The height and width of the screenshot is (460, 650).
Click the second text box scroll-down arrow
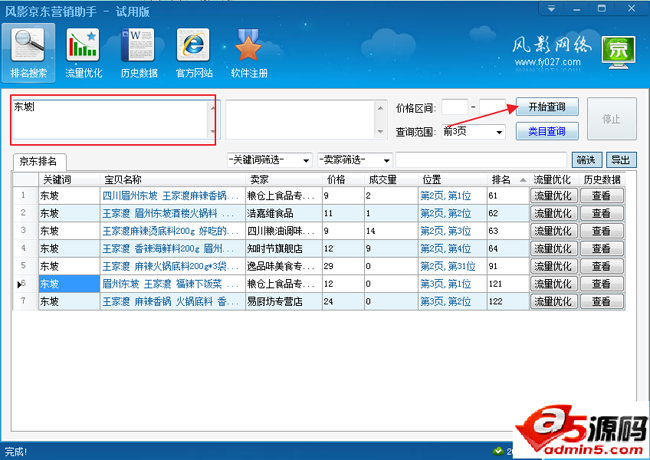tap(380, 131)
